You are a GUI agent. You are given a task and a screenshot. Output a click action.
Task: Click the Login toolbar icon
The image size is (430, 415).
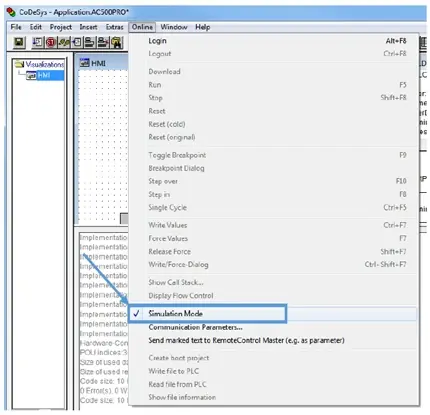(x=90, y=42)
